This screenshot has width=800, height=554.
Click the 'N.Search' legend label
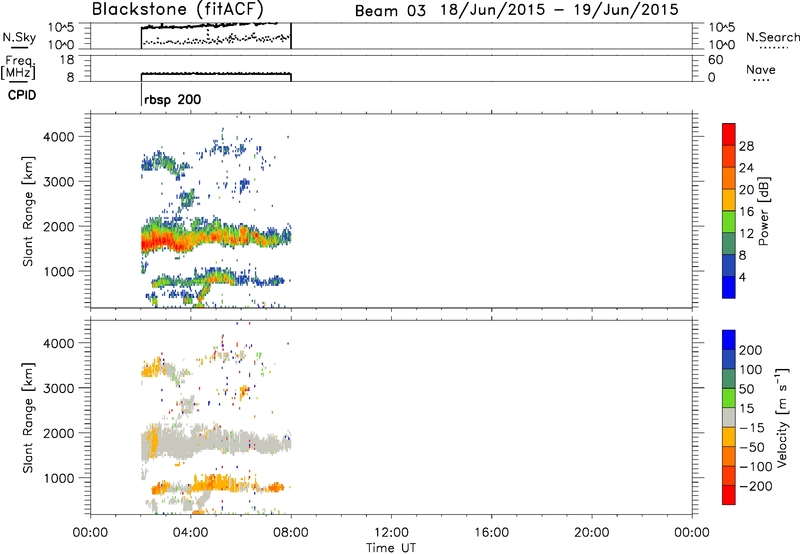772,37
